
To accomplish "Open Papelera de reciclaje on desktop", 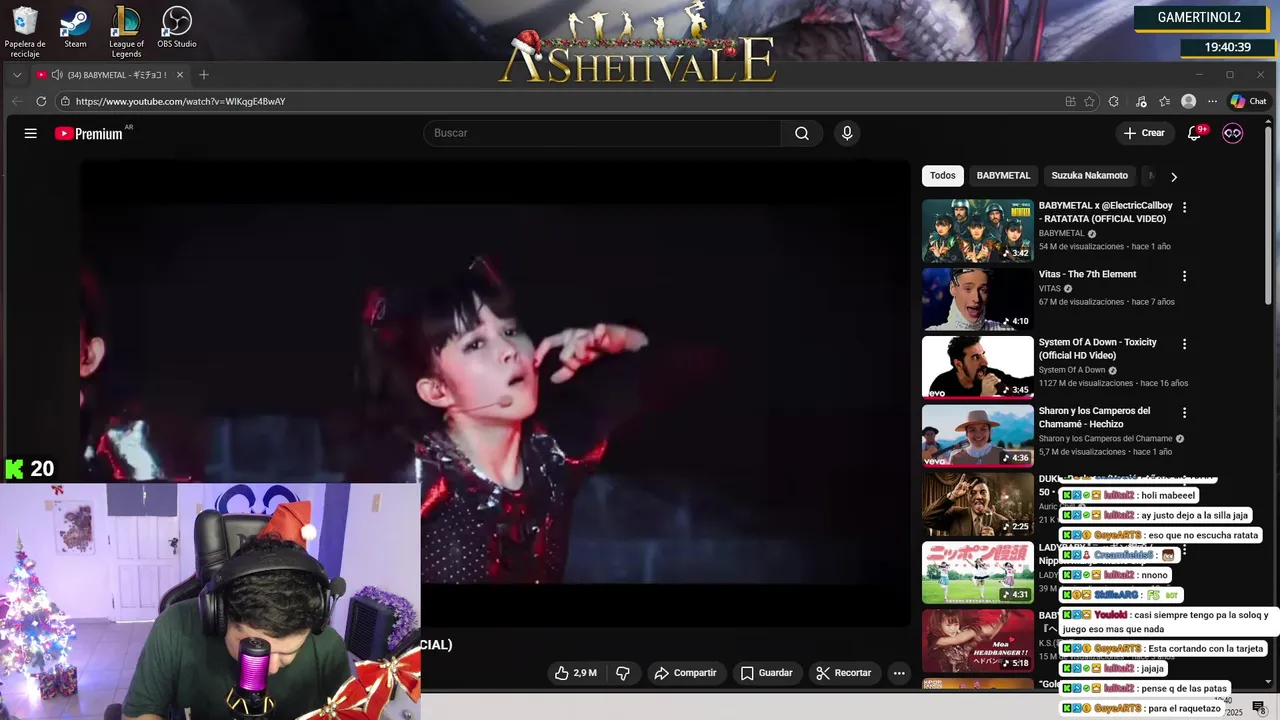I will (25, 32).
